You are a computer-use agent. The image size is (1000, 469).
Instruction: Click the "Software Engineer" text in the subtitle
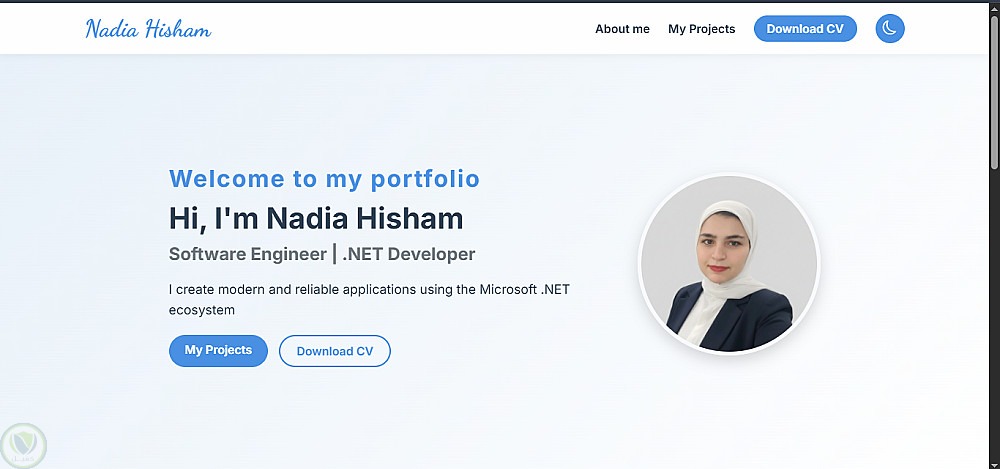pyautogui.click(x=247, y=254)
